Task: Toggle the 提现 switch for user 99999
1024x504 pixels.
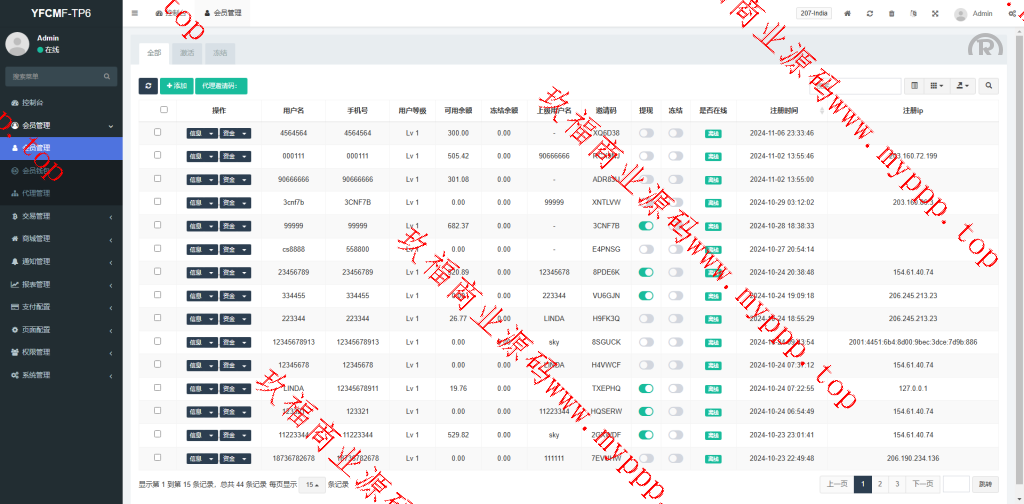Action: point(646,226)
